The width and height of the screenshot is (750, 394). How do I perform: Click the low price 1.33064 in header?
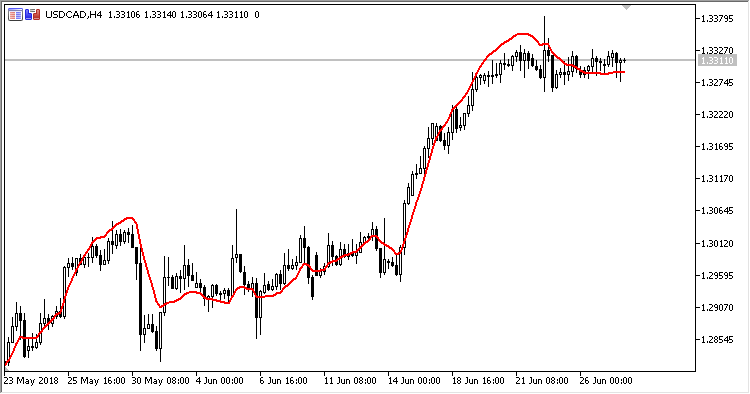(196, 15)
